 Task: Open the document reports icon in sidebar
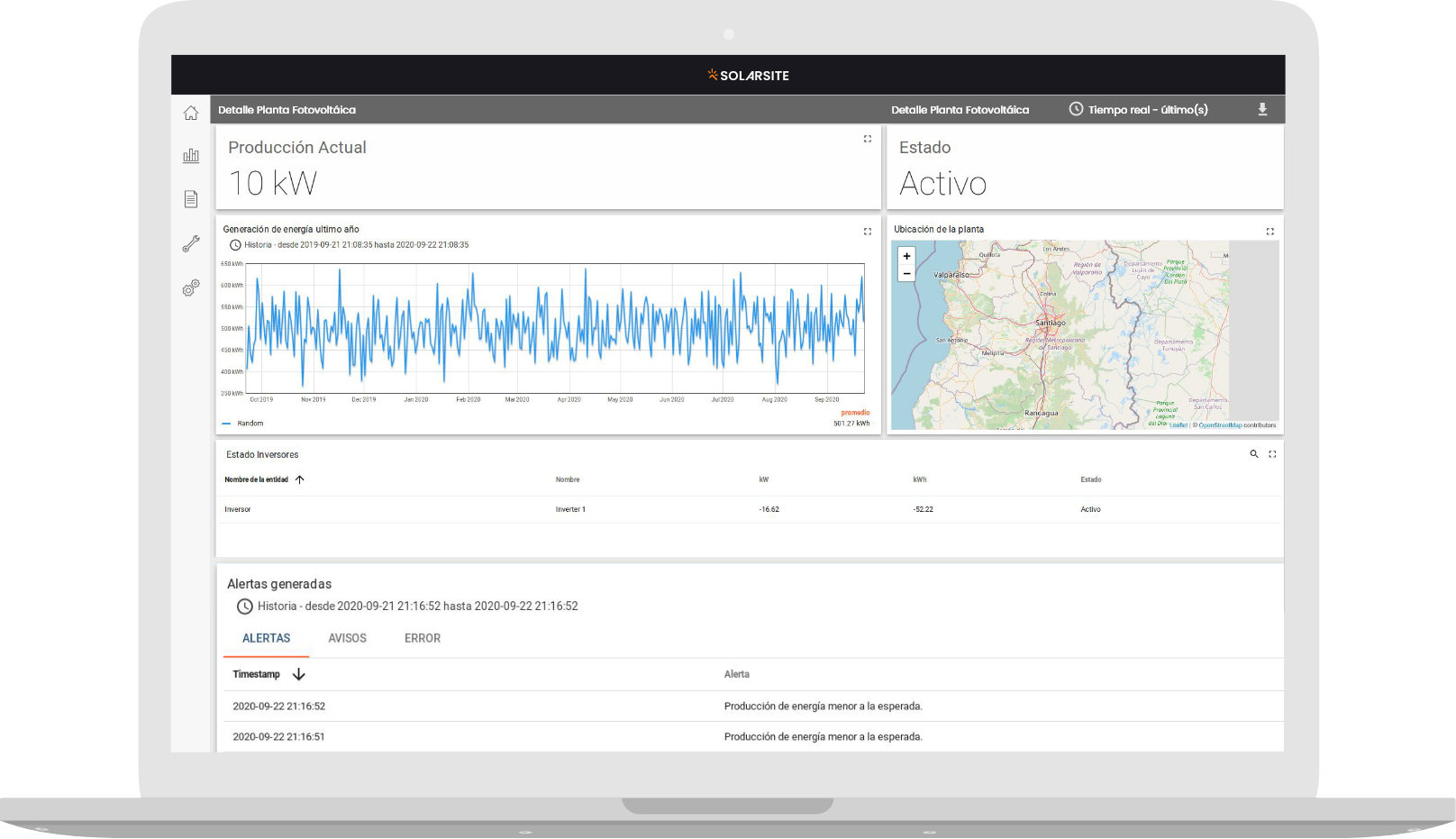(x=191, y=199)
